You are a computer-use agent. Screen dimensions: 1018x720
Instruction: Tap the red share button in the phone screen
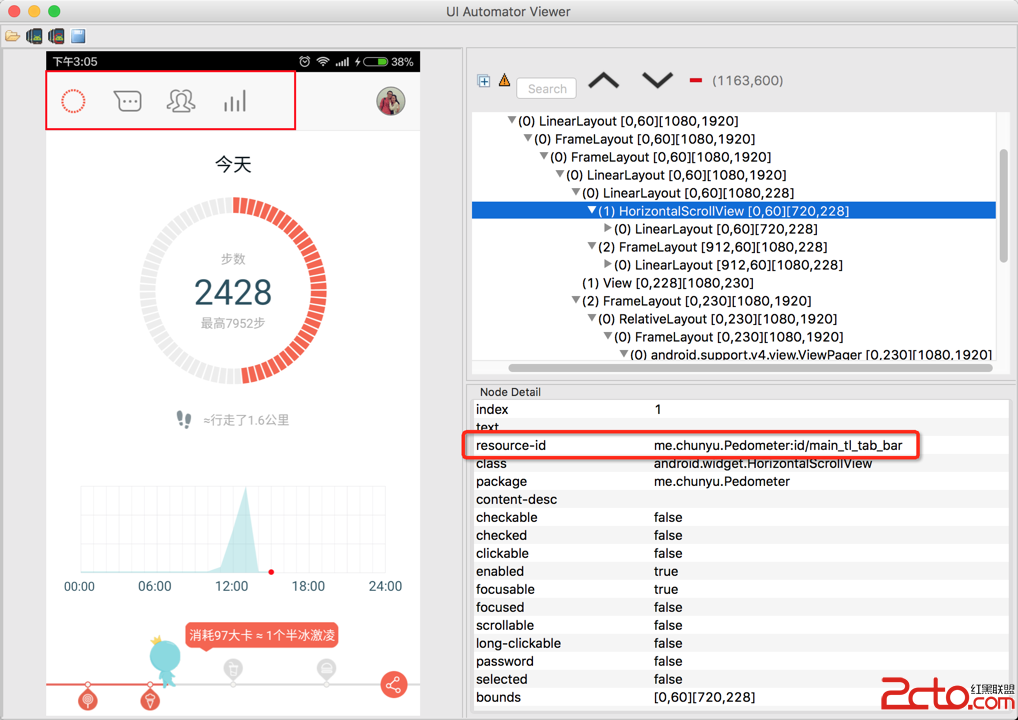(393, 684)
